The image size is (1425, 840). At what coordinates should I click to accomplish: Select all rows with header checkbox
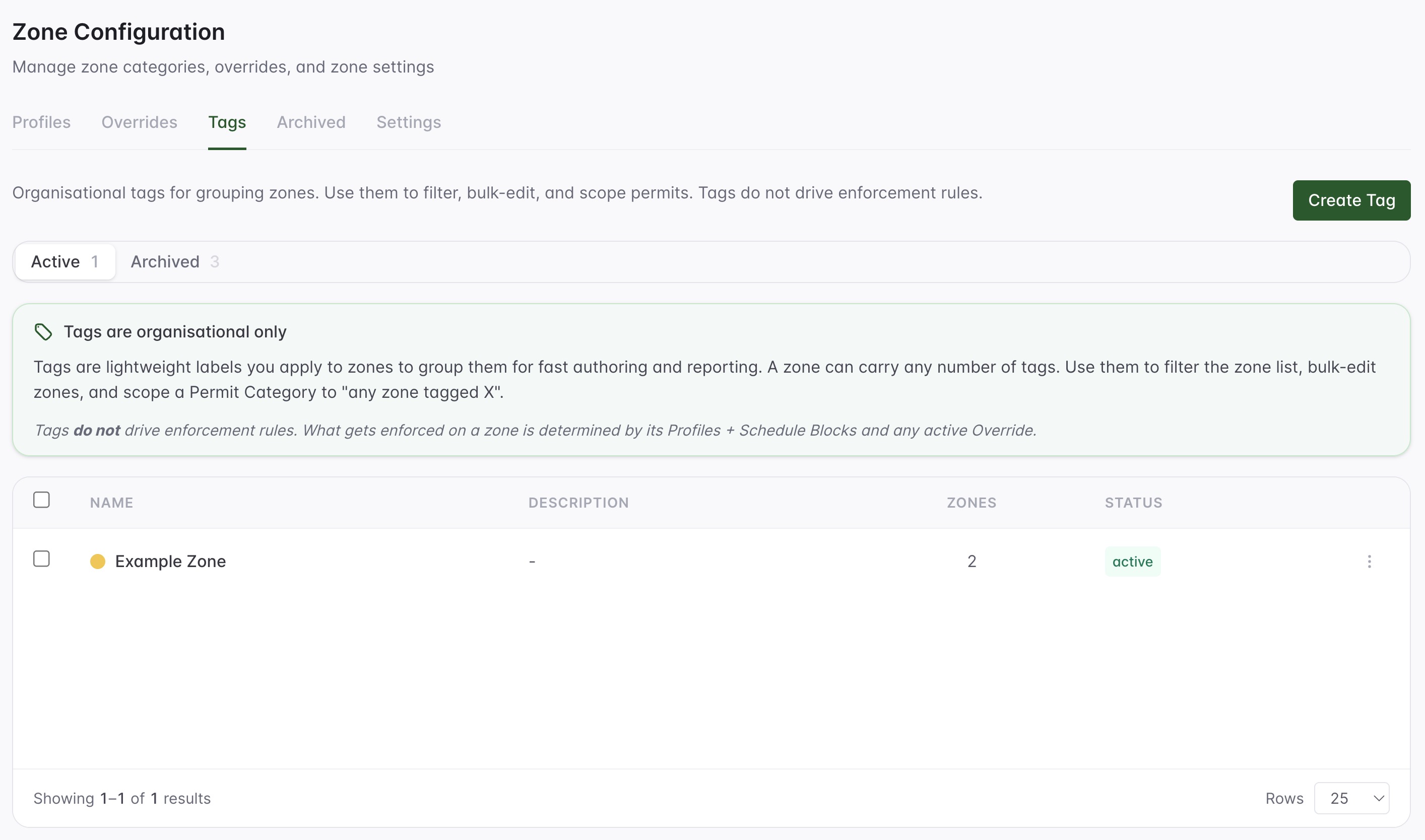tap(41, 500)
